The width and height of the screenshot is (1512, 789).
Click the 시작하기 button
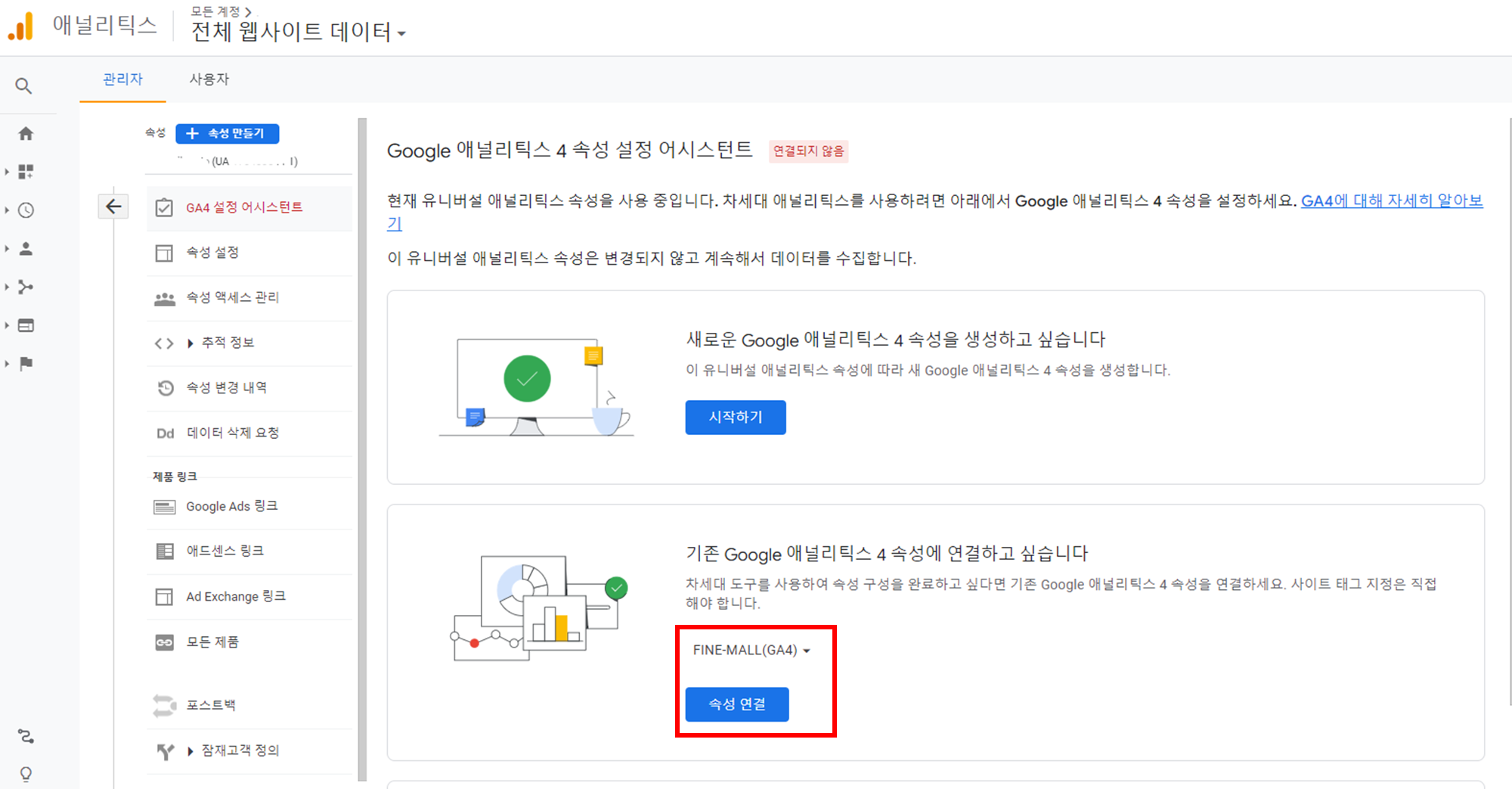(x=736, y=418)
